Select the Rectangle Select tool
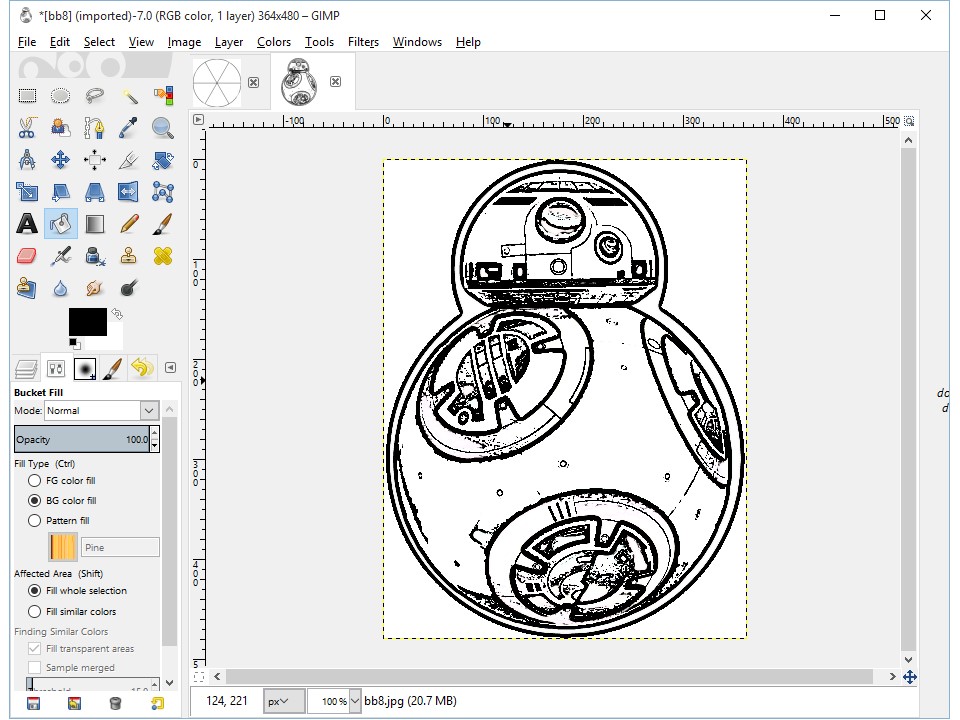This screenshot has width=960, height=720. click(27, 96)
